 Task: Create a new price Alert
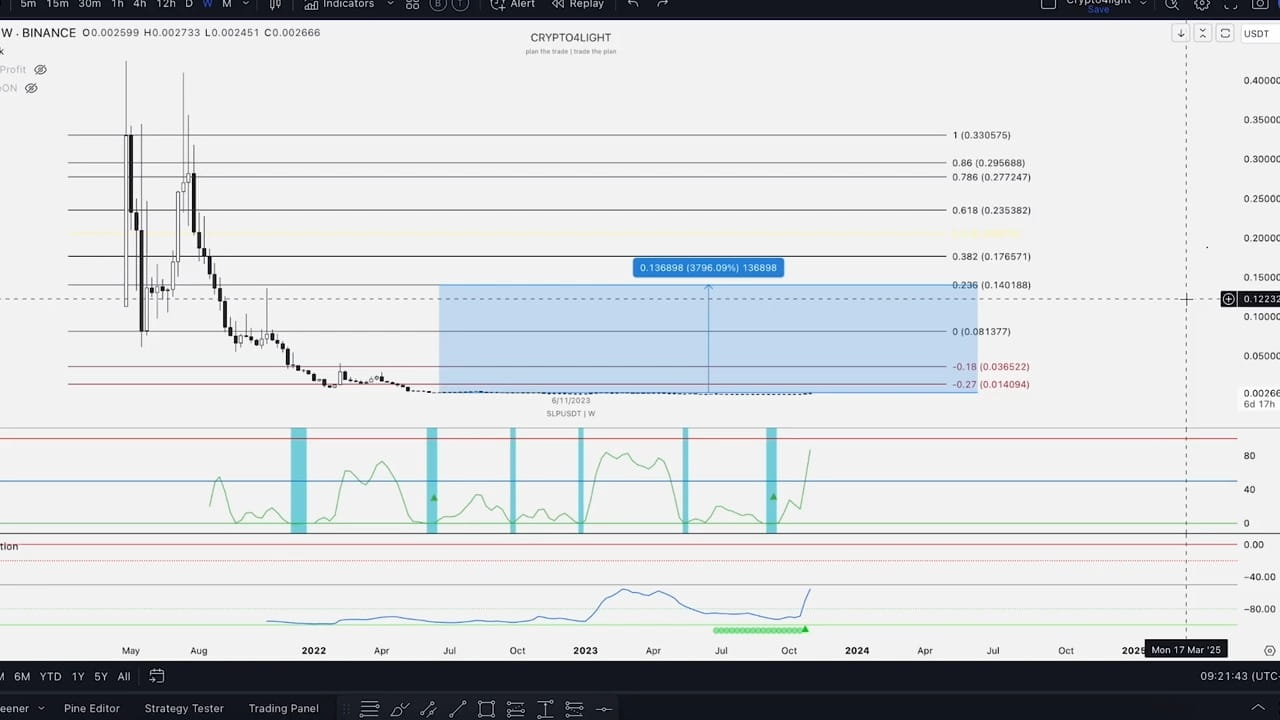click(x=521, y=5)
